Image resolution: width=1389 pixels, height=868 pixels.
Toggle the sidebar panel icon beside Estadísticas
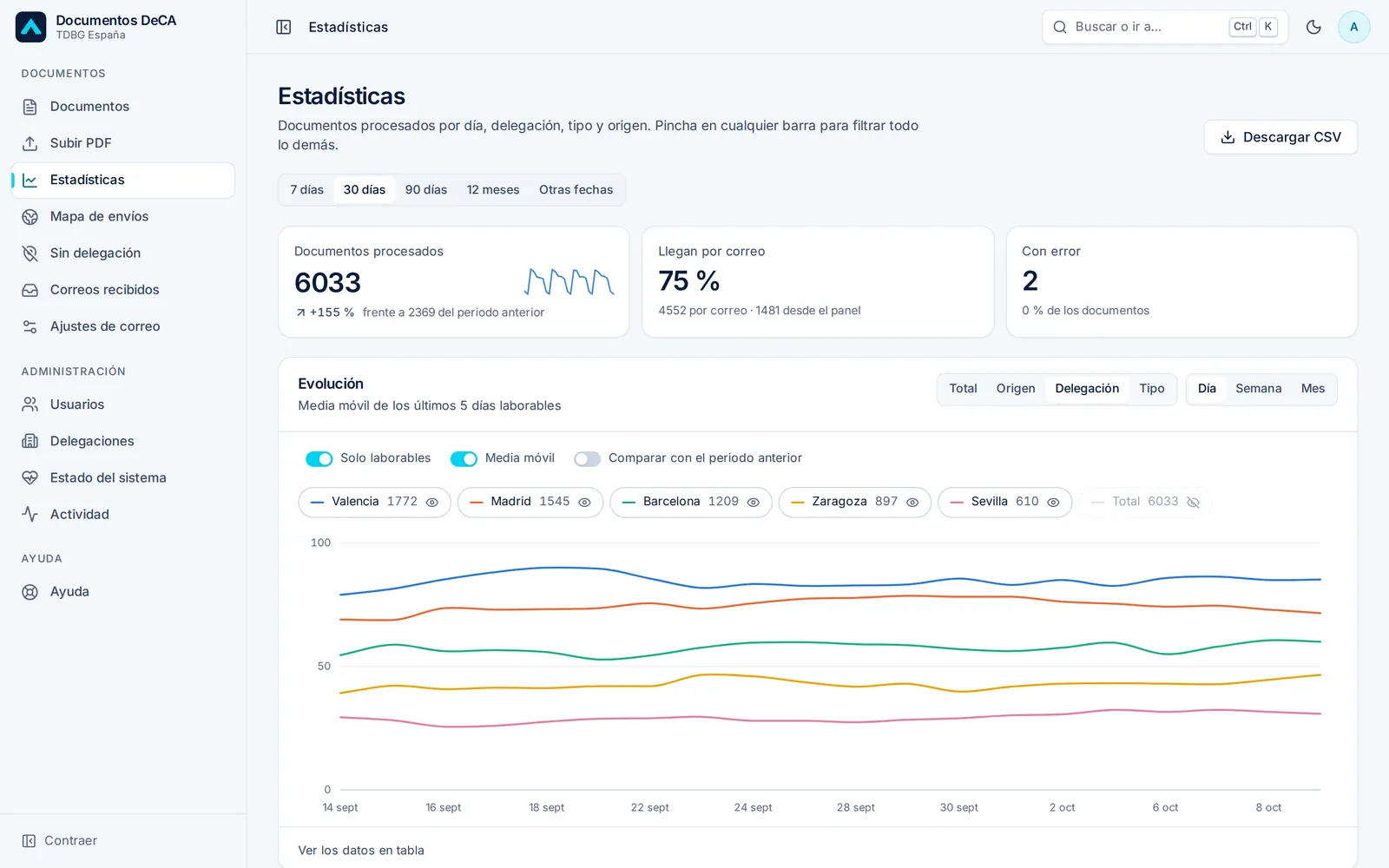point(284,27)
